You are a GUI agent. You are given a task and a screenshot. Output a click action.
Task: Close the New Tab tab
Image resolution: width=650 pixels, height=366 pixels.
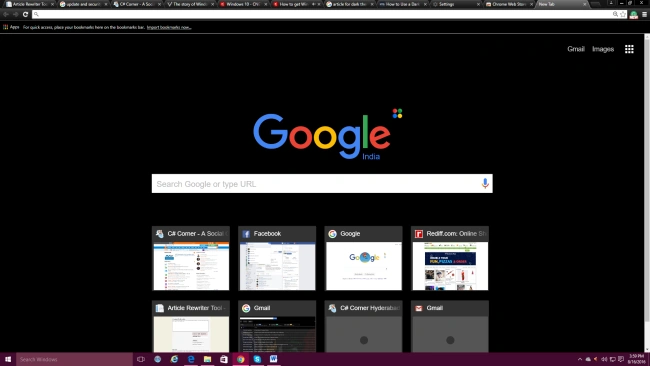(585, 4)
